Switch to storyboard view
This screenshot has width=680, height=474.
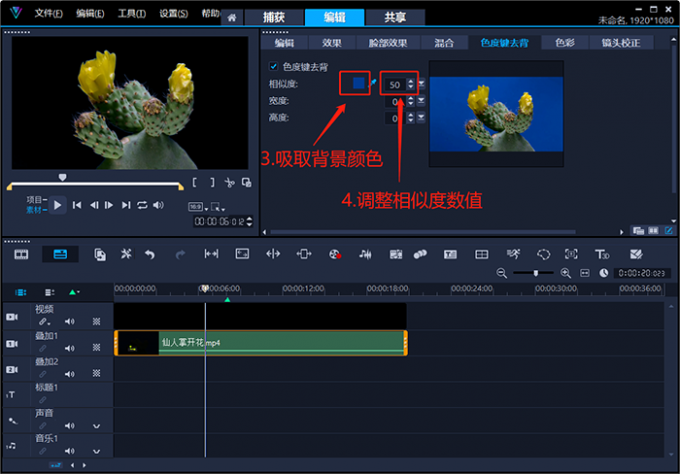pos(21,254)
